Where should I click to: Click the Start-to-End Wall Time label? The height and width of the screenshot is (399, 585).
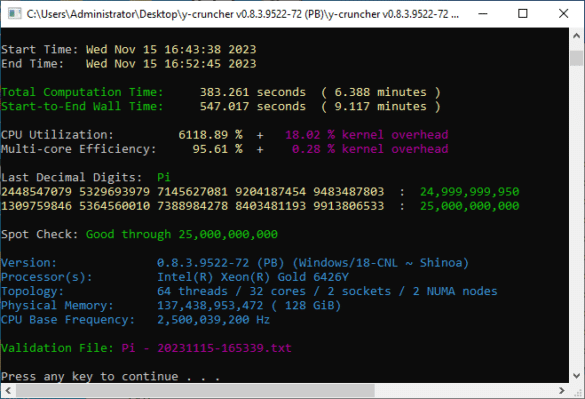tap(82, 106)
